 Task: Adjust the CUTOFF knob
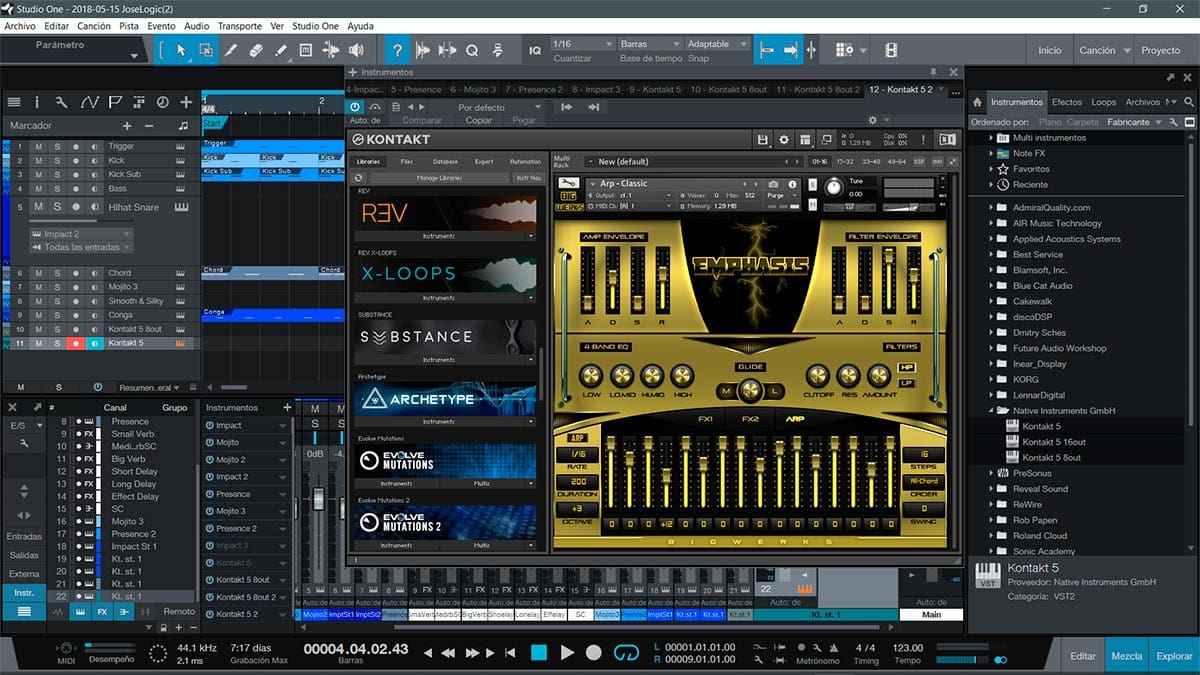(818, 376)
